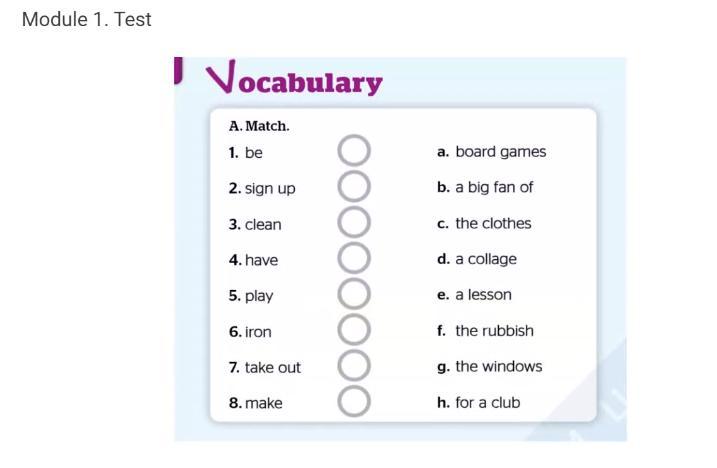Select the circle next to 'sign up'
The width and height of the screenshot is (717, 468).
coord(354,187)
